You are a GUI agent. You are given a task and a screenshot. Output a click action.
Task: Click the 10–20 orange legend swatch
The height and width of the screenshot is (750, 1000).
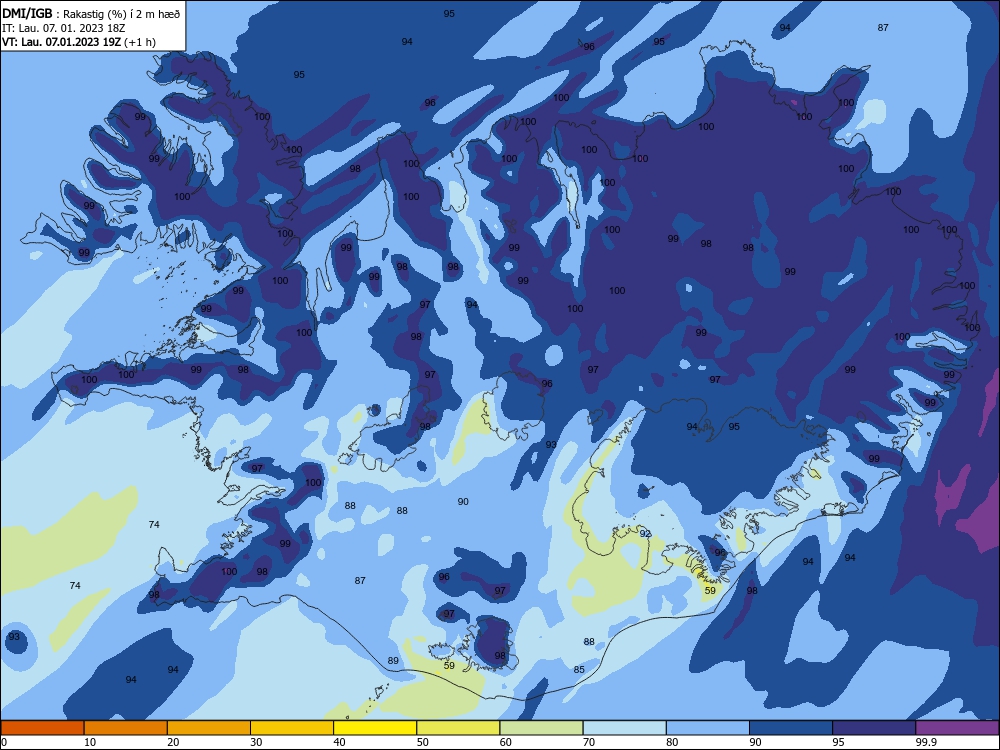(x=126, y=728)
